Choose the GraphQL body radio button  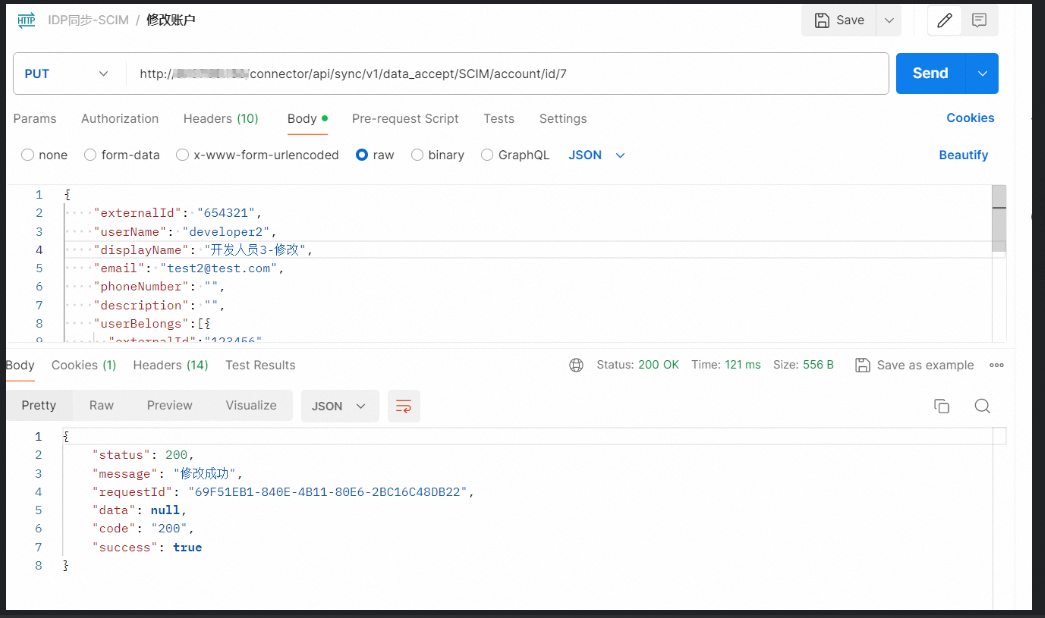(488, 155)
